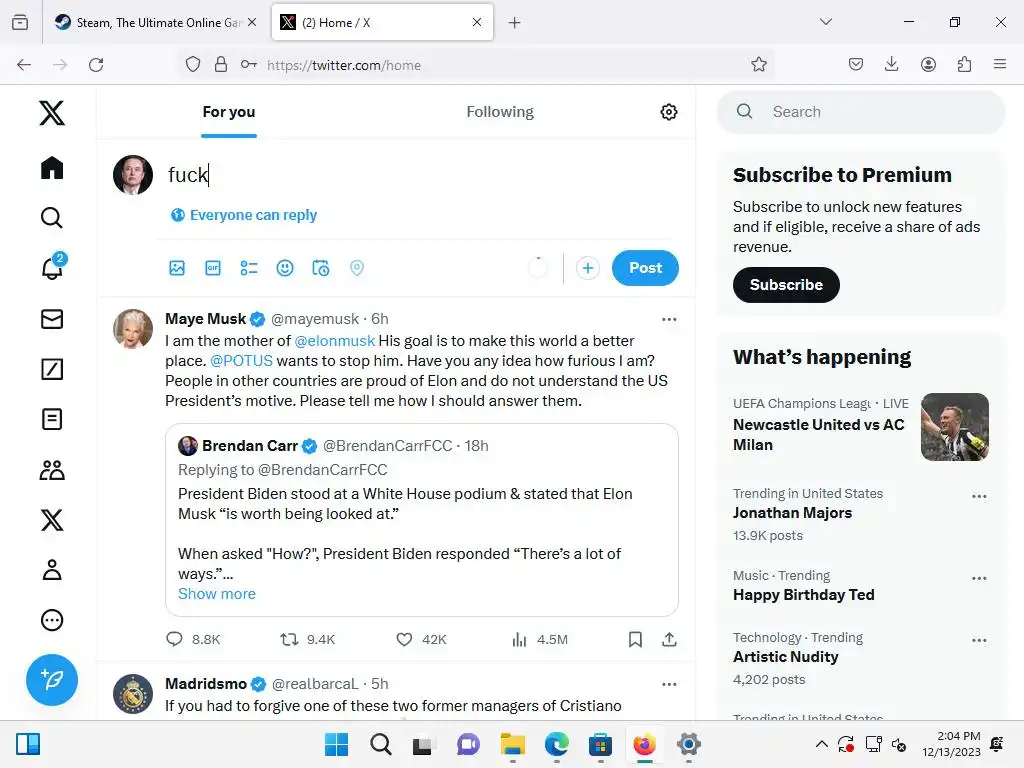The image size is (1024, 768).
Task: Open Newcastle United vs AC Milan trend
Action: 818,434
